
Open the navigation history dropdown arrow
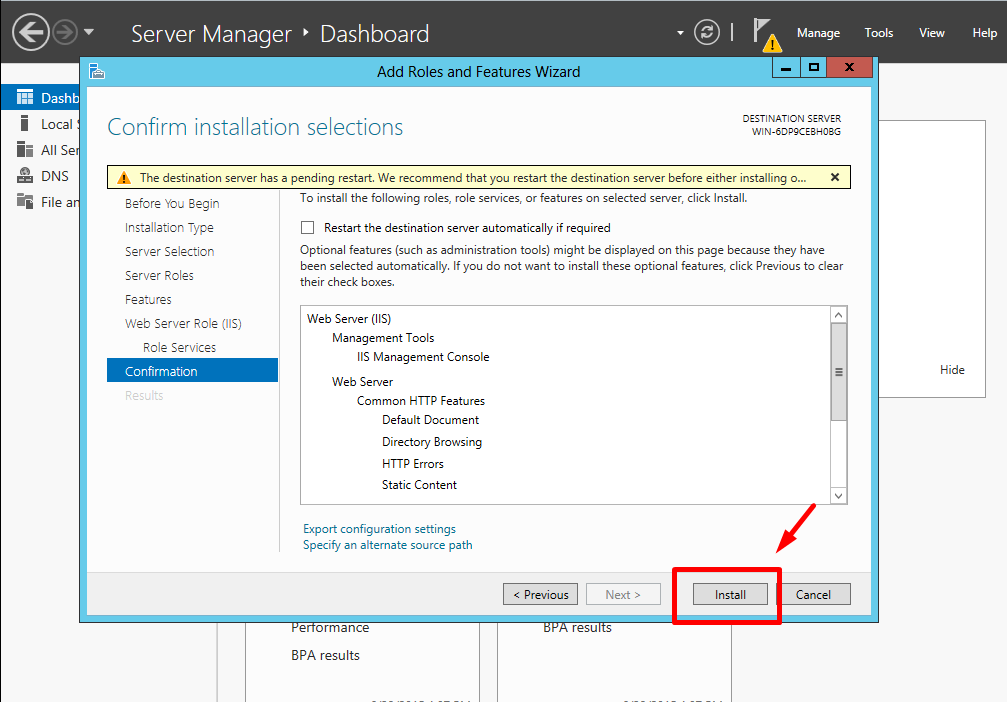coord(89,31)
